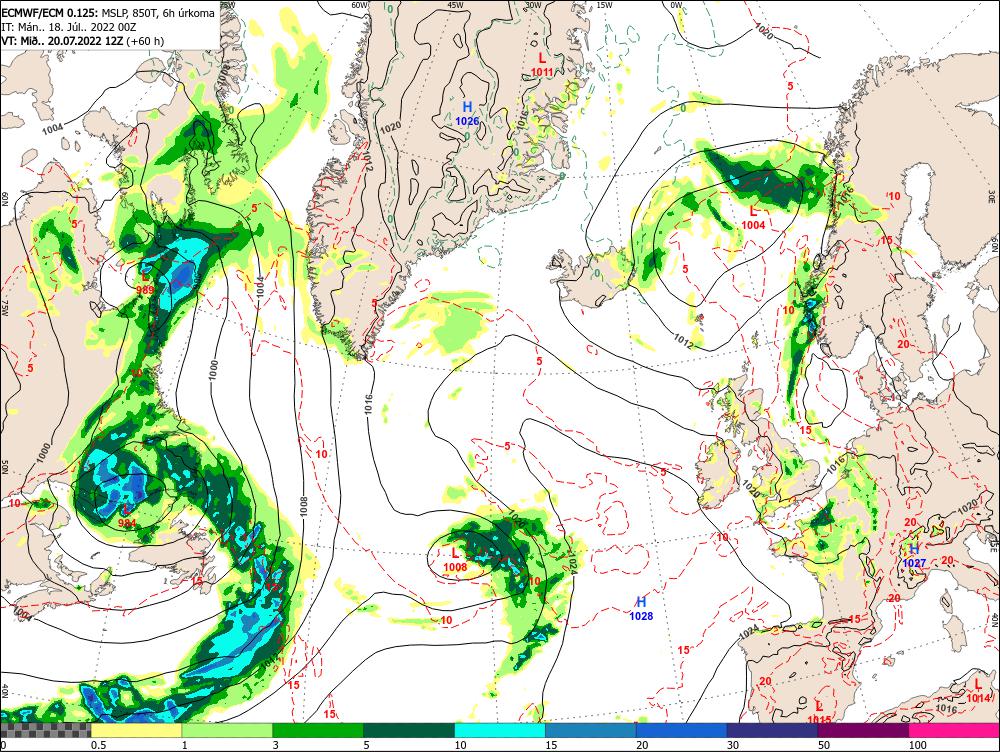
Task: Click the low labeled L 1011 over northeast Greenland
Action: (x=542, y=64)
